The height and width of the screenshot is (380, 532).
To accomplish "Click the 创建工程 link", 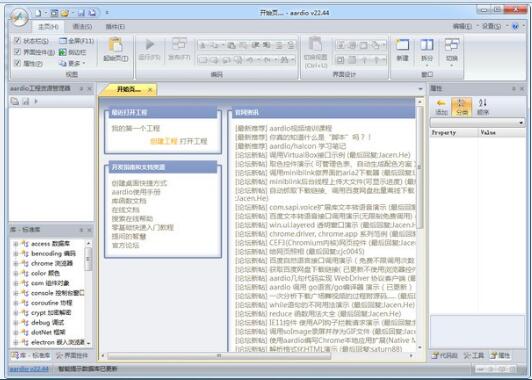I will pos(164,141).
